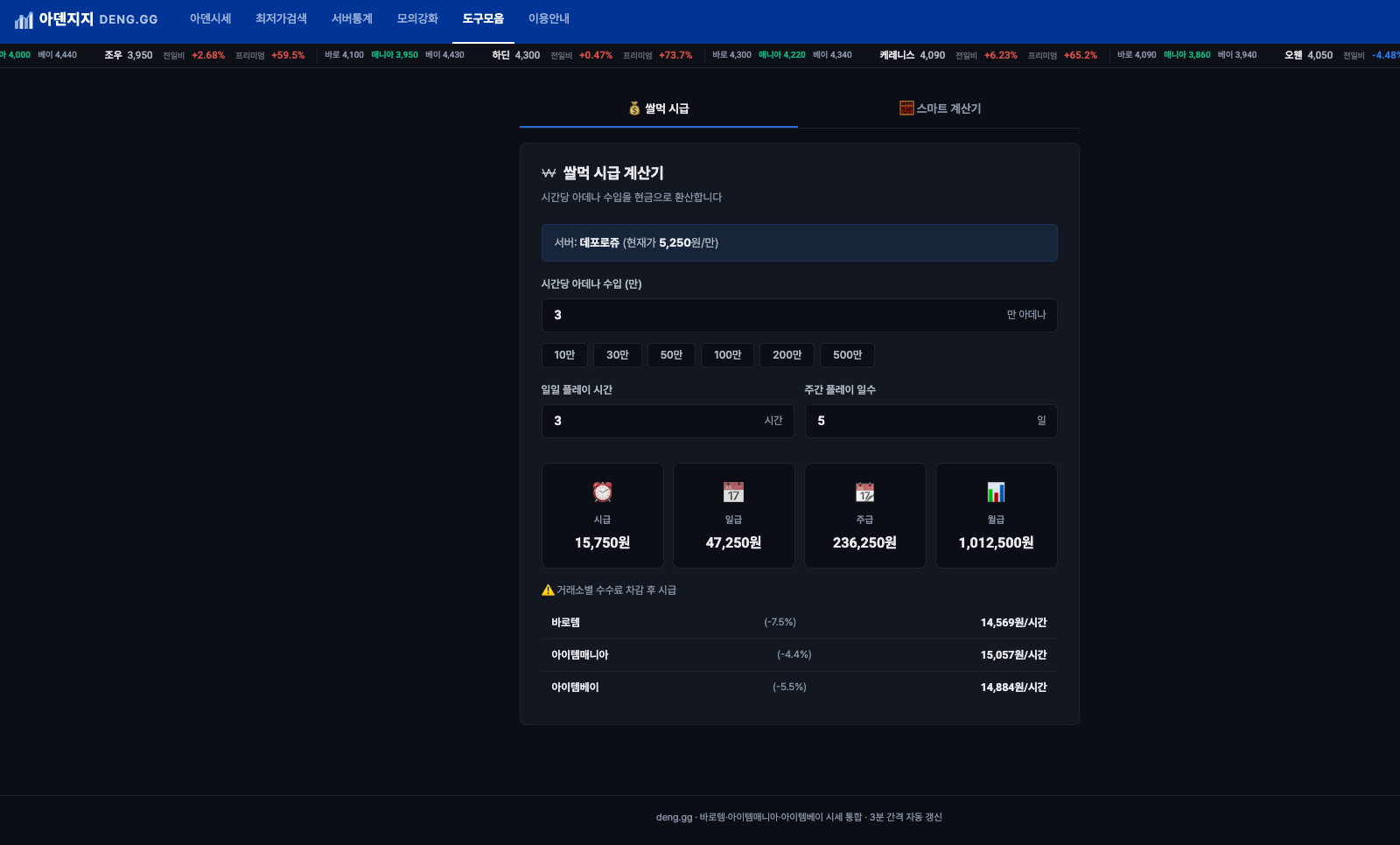Click the +6.23% change in the ticker
This screenshot has width=1400, height=845.
pos(1001,55)
